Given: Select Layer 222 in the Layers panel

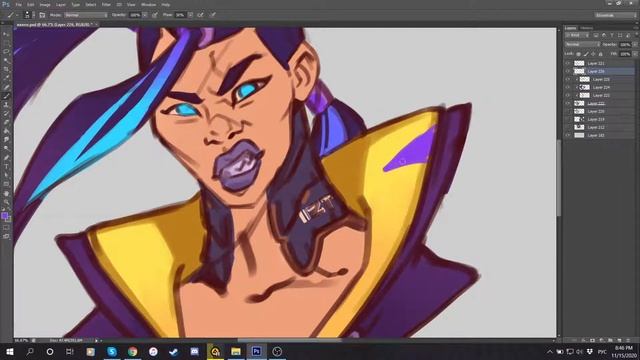Looking at the screenshot, I should point(603,103).
